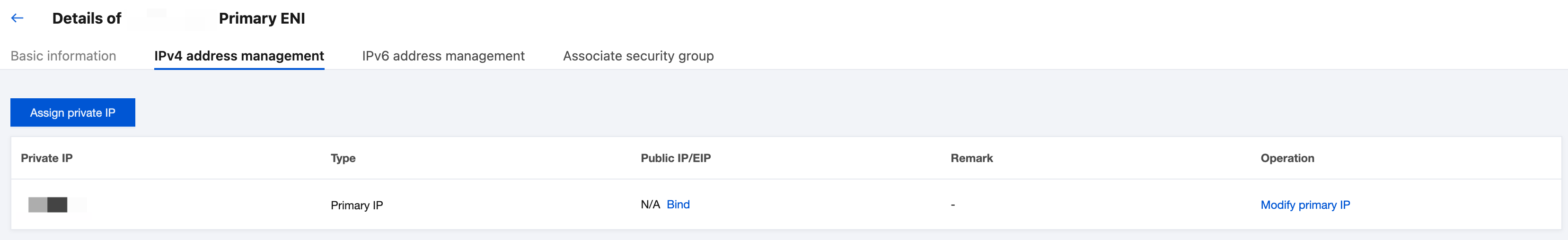The image size is (1568, 240).
Task: Click the Operation column header
Action: pyautogui.click(x=1287, y=158)
